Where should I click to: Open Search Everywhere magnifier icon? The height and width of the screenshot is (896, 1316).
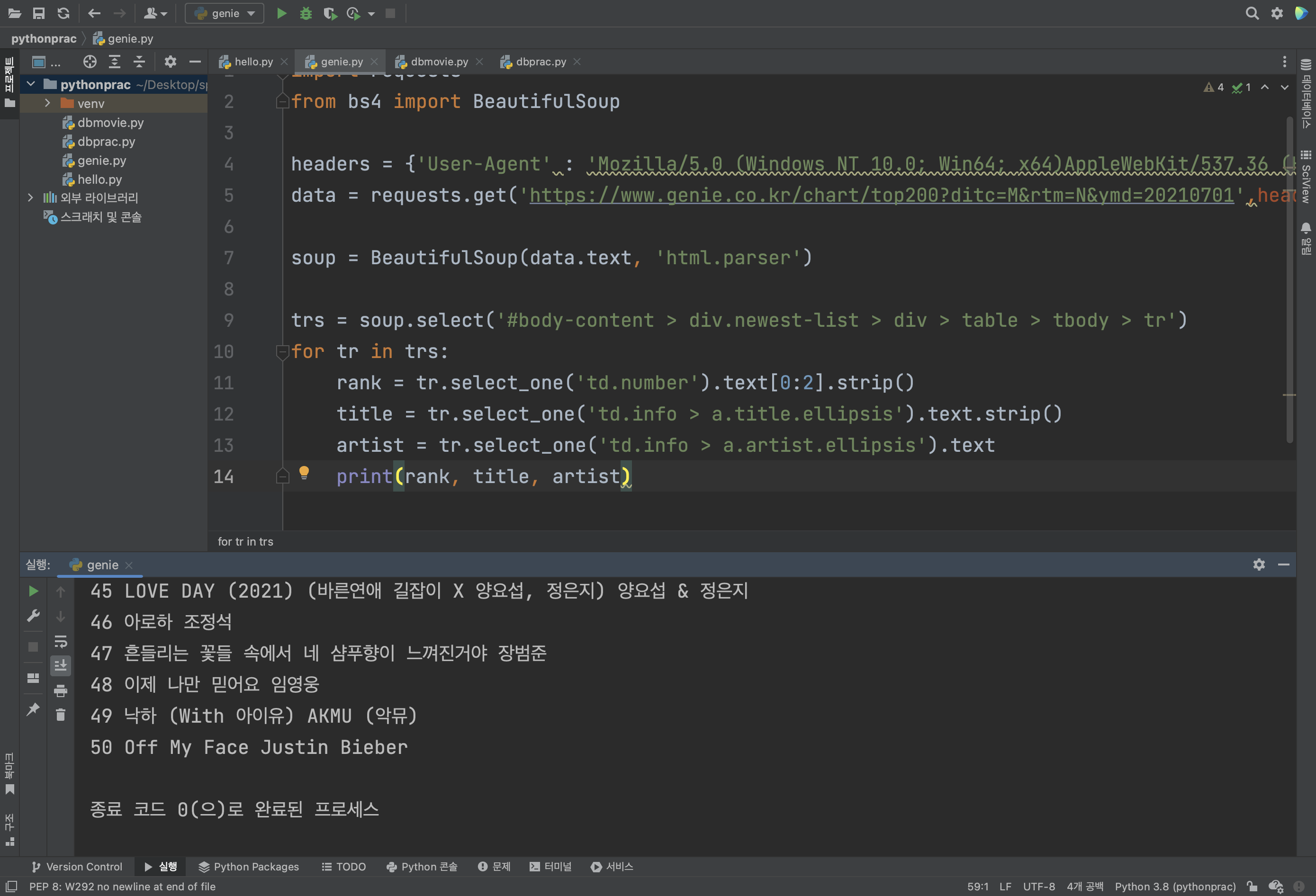coord(1252,13)
